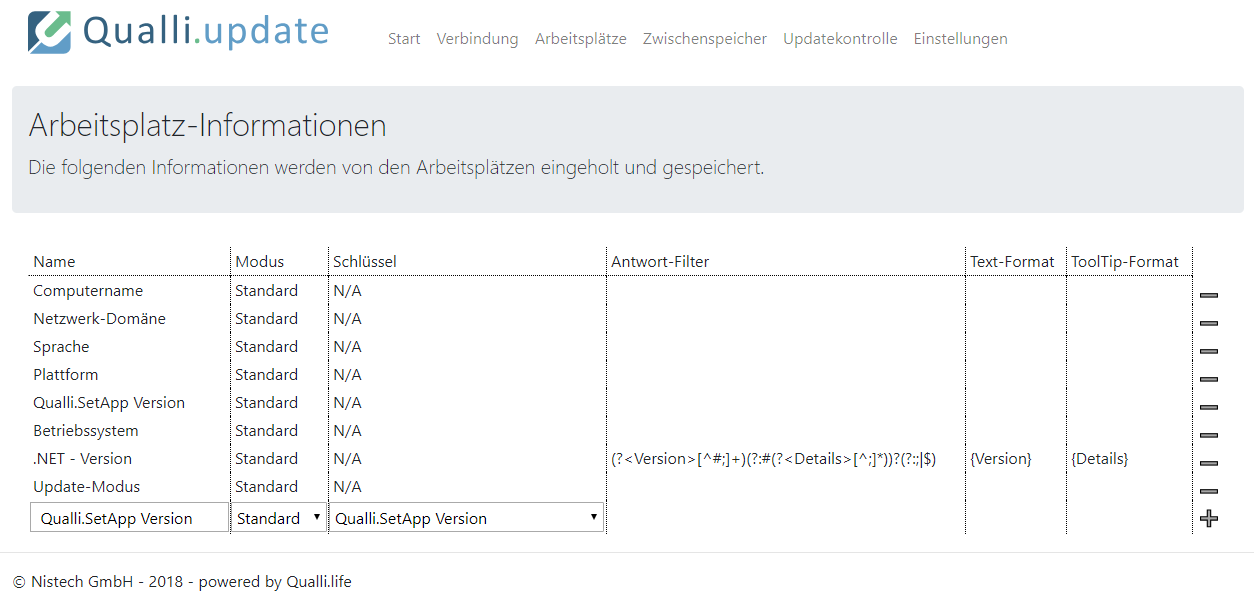Click the Standard mode cell in the Update-Modus row
Image resolution: width=1254 pixels, height=603 pixels.
click(266, 487)
